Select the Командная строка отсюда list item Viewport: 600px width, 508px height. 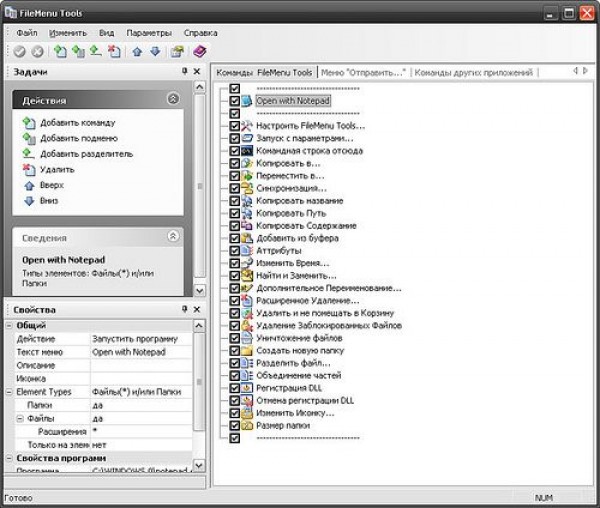309,151
